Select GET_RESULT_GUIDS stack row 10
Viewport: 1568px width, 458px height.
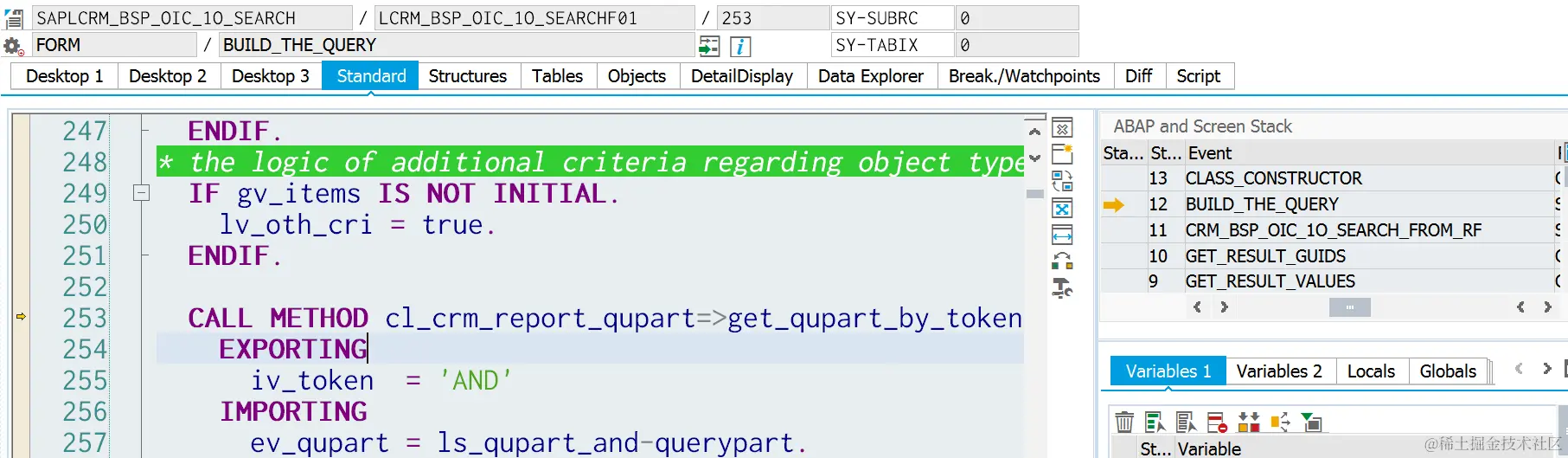click(x=1332, y=256)
